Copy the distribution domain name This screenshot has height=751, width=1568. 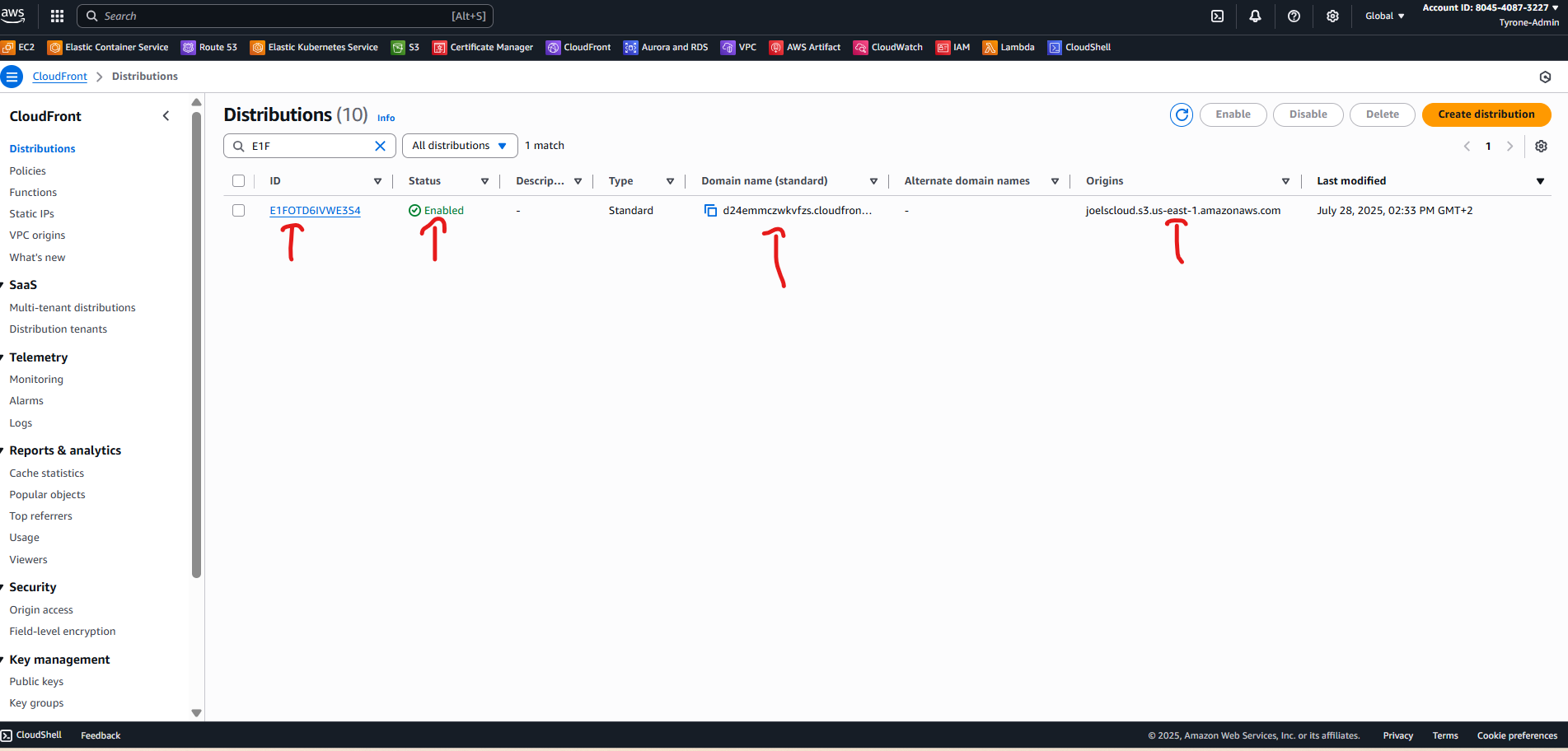[x=710, y=210]
